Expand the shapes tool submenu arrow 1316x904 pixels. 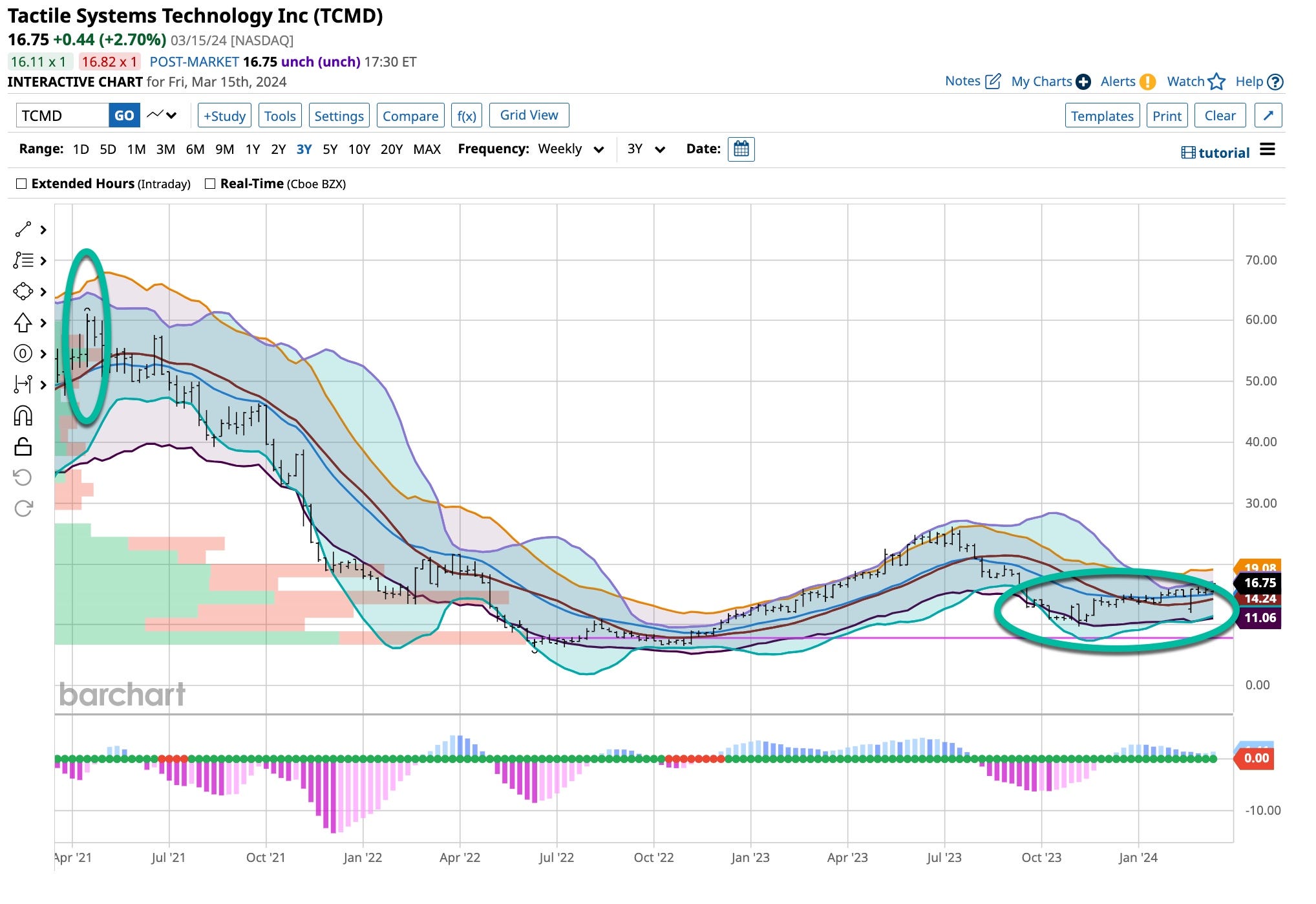43,292
